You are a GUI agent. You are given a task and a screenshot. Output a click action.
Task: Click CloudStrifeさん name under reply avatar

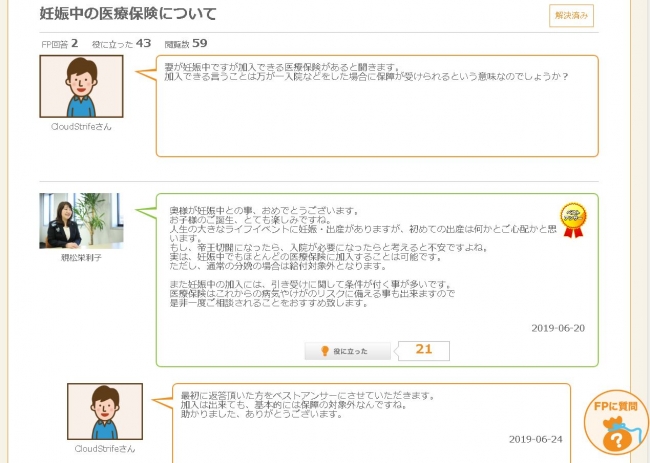point(105,449)
